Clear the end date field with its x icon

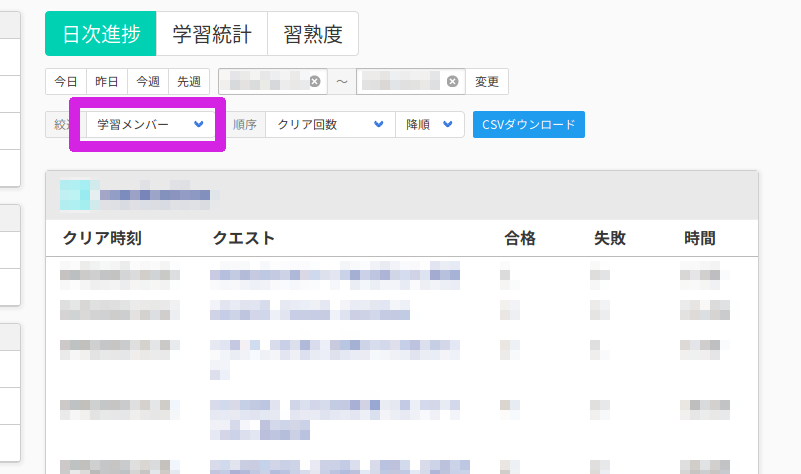453,81
